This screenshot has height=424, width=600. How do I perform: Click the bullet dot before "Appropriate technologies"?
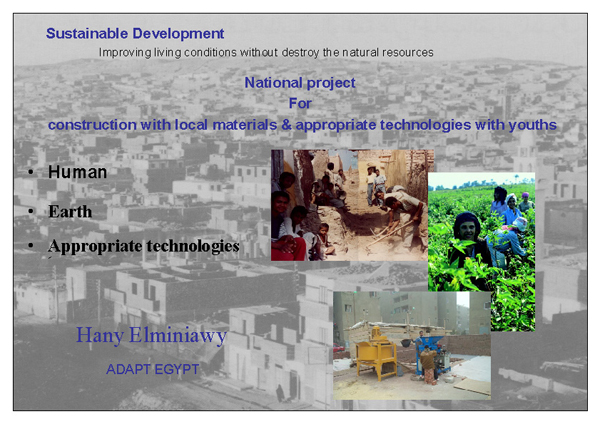[32, 246]
